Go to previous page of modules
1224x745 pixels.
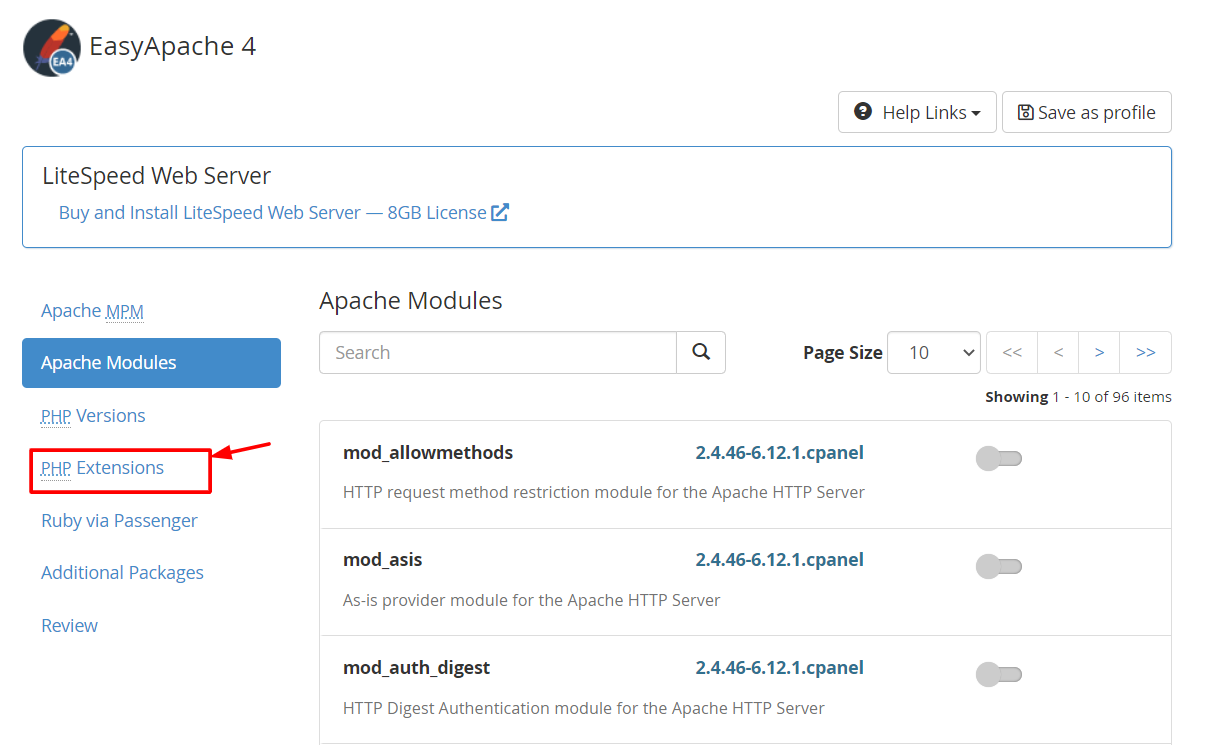pos(1058,352)
